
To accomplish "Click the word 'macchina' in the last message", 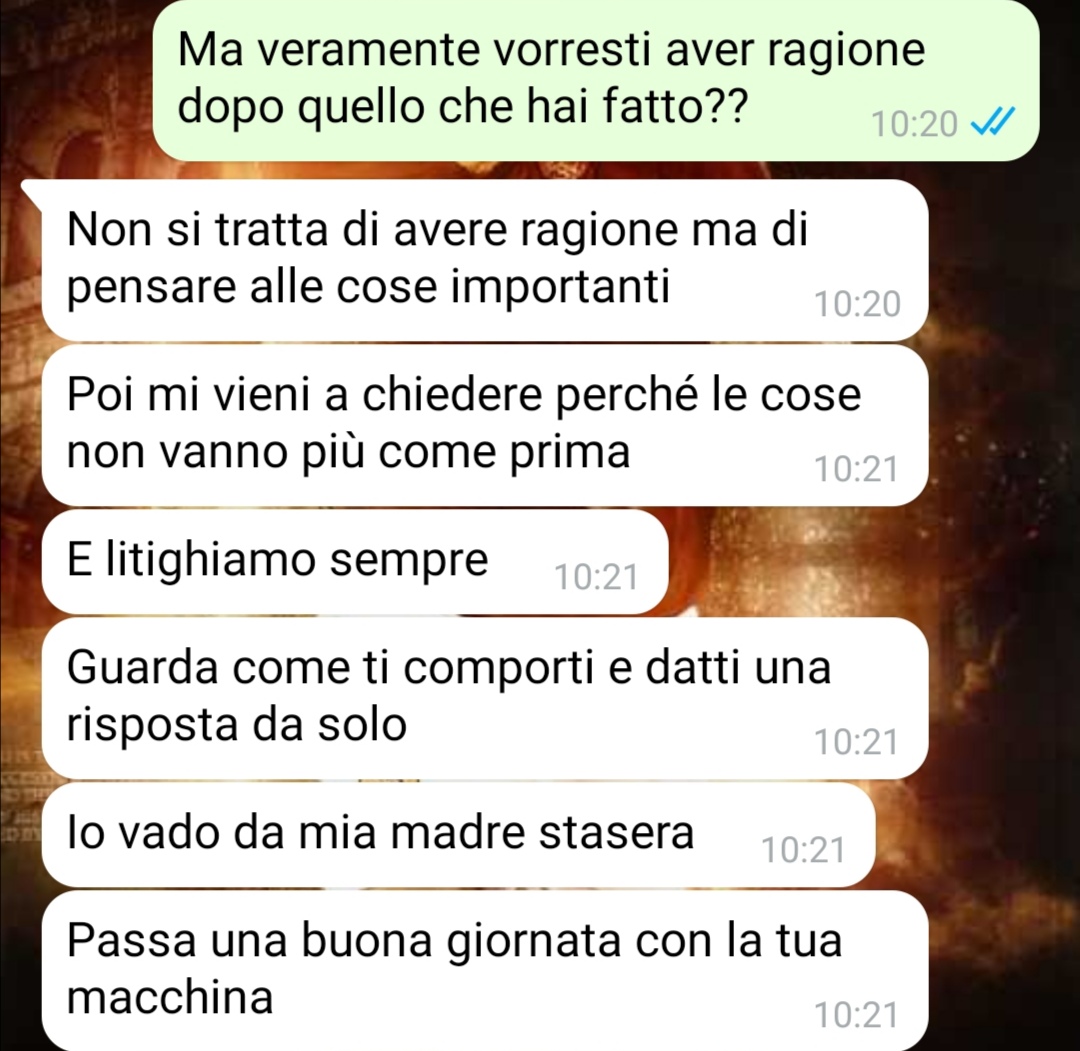I will 170,997.
